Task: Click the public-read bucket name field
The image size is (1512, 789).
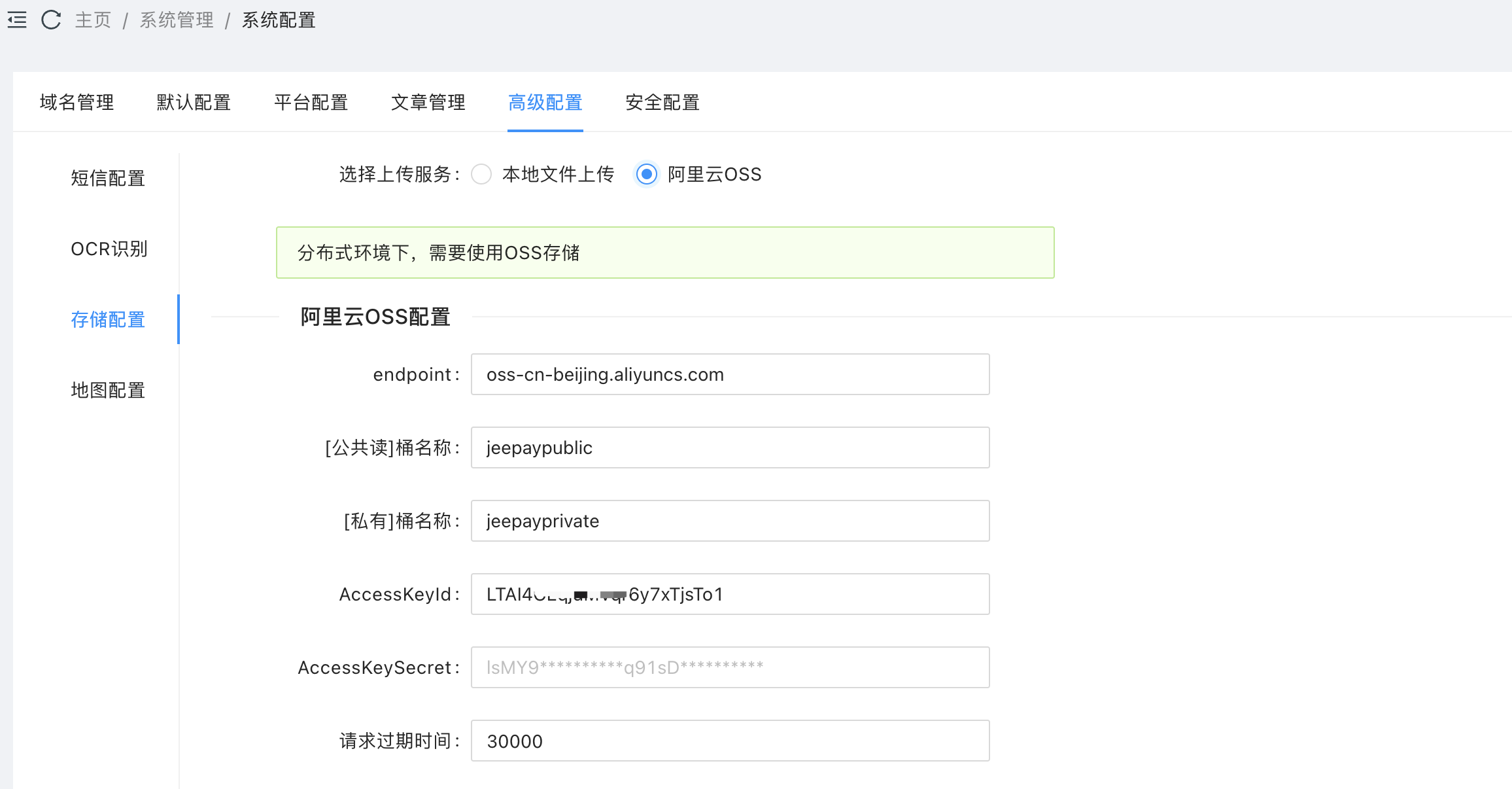Action: [730, 447]
